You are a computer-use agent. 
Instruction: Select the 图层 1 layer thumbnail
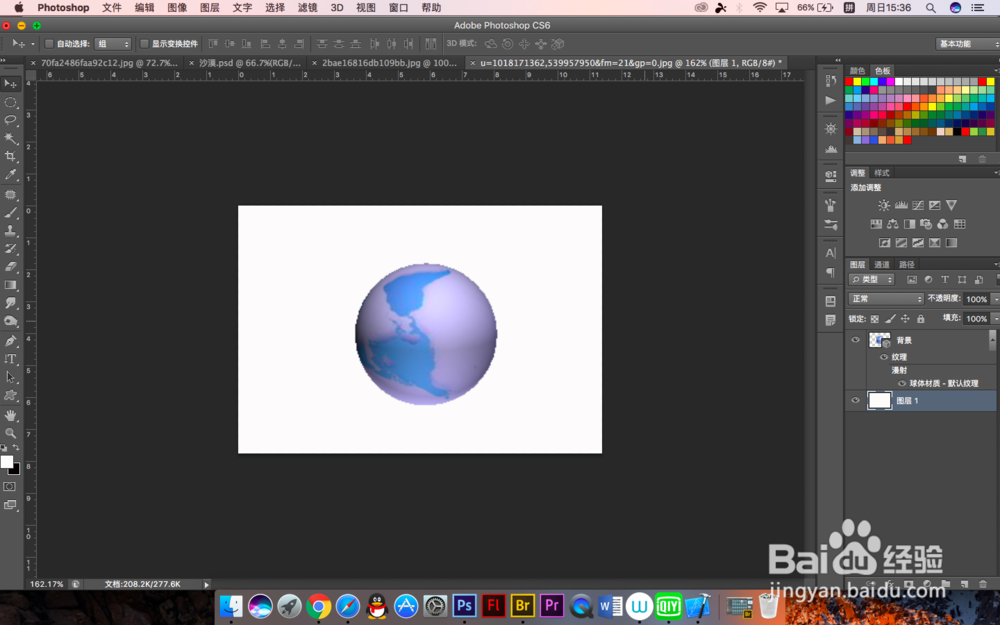(879, 401)
